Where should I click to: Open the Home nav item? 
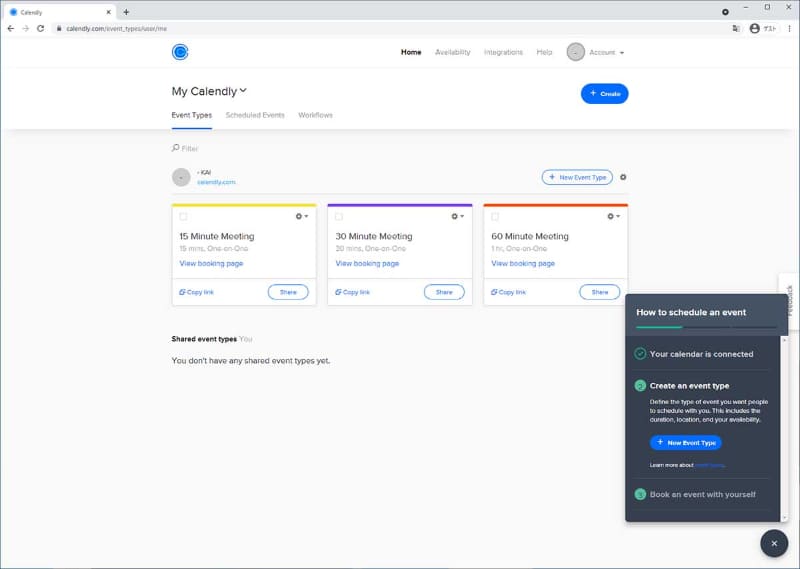[411, 52]
